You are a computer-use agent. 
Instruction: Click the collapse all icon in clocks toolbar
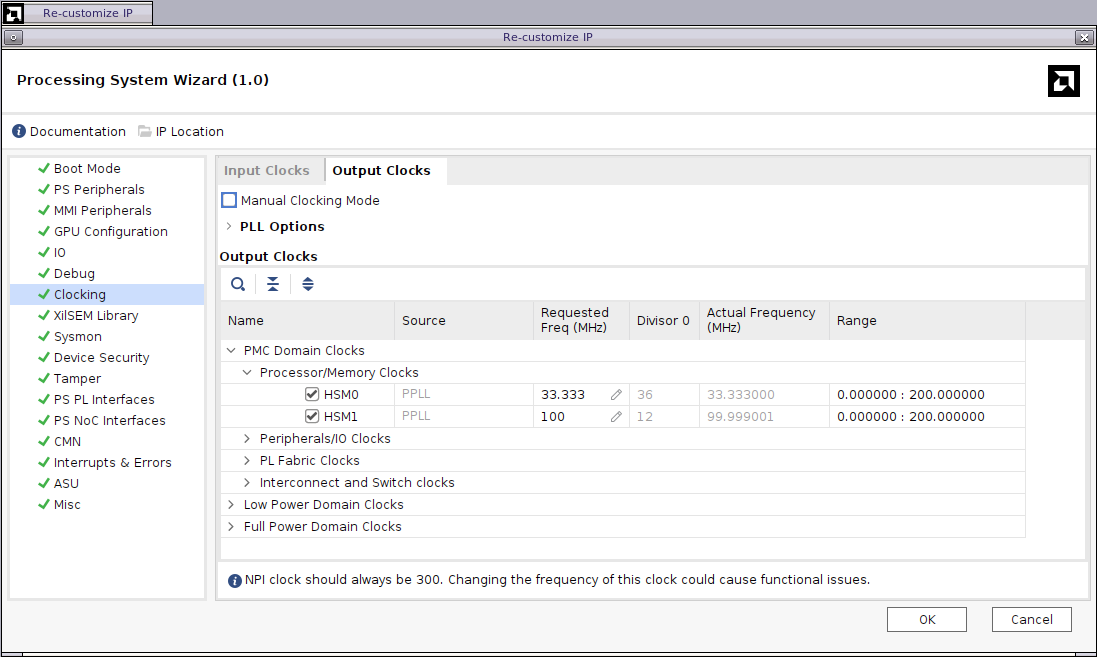click(273, 284)
